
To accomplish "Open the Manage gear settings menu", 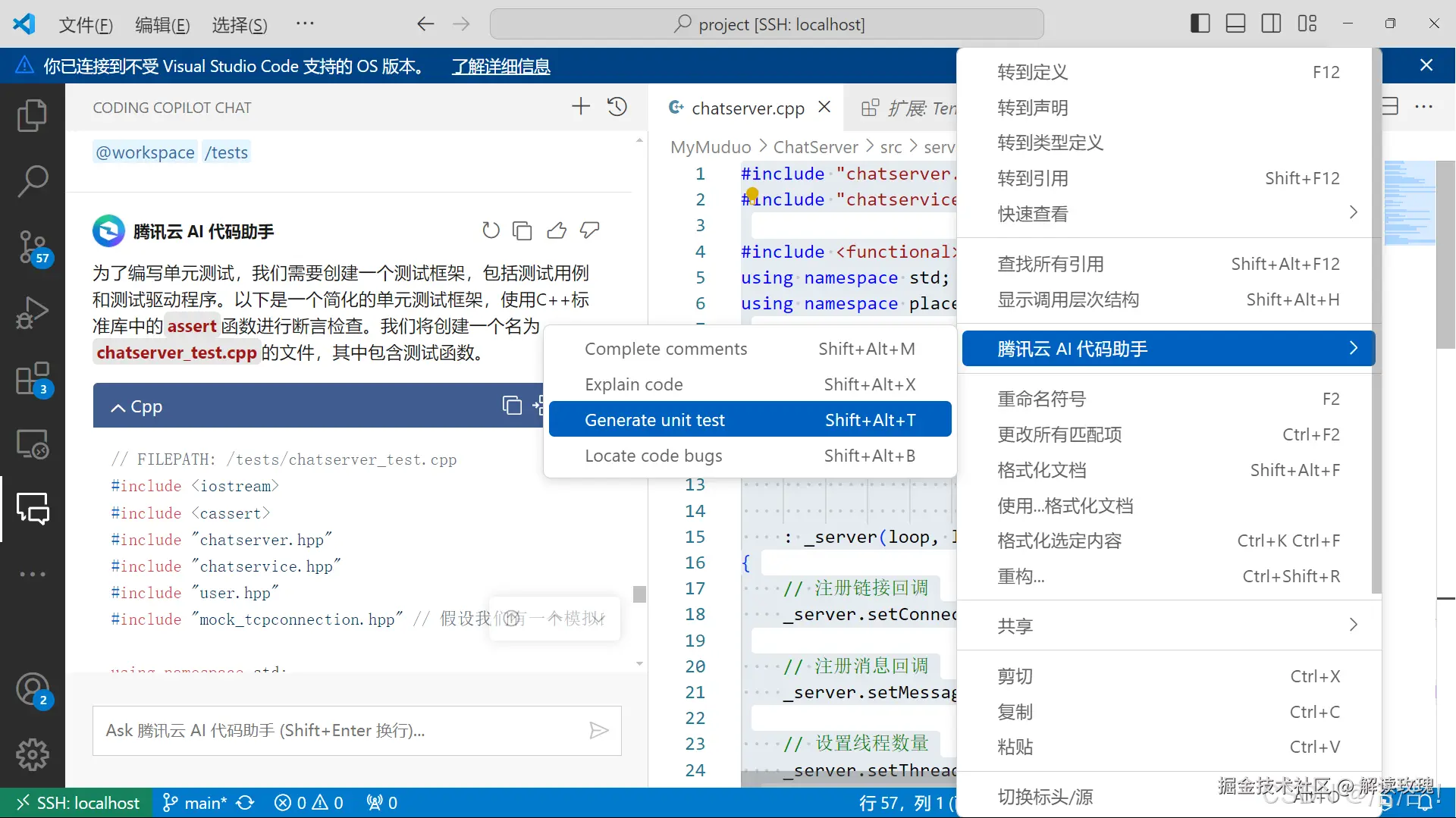I will (x=32, y=755).
